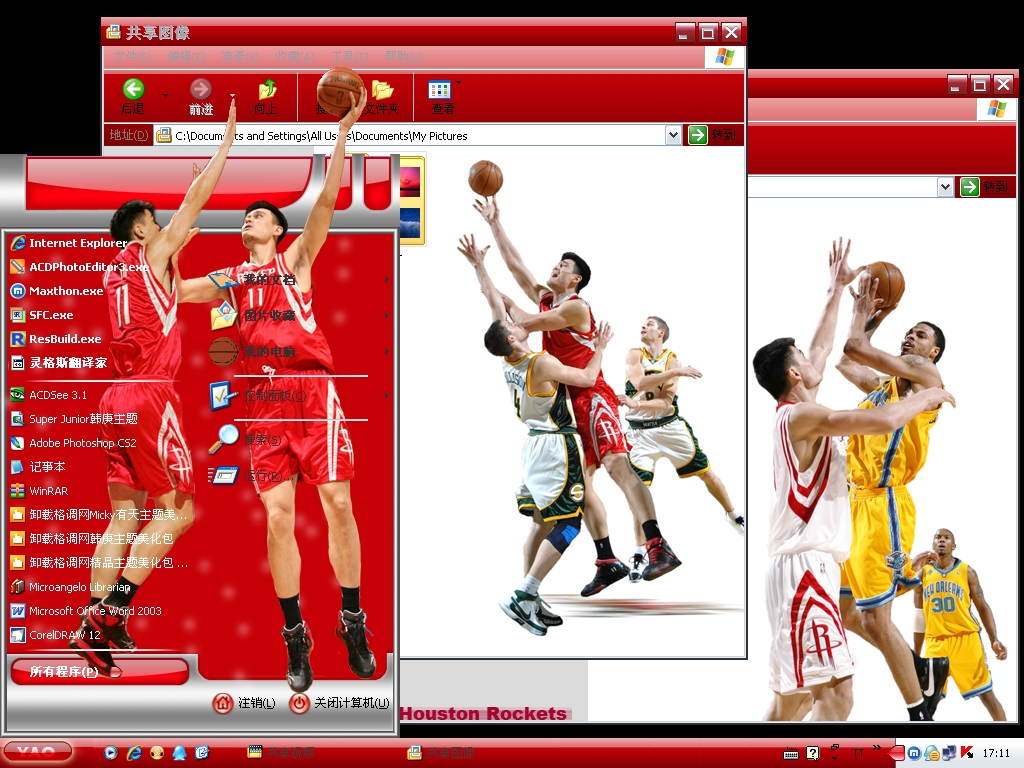Image resolution: width=1024 pixels, height=768 pixels.
Task: Click the help question mark taskbar icon
Action: 813,754
